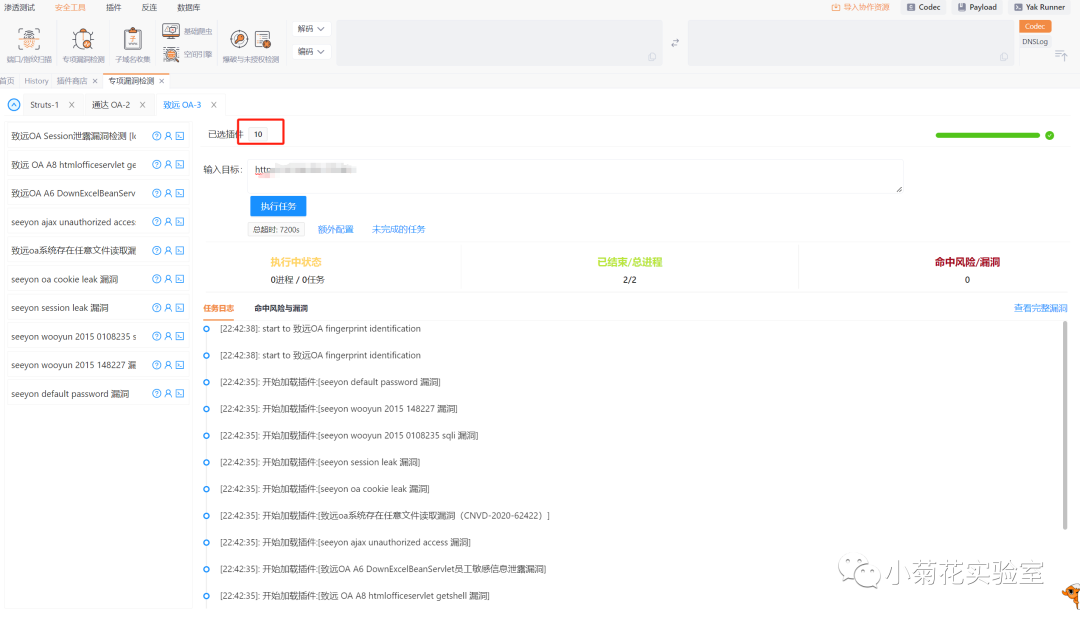1080x620 pixels.
Task: Close the 专项漏洞检测 tab
Action: point(162,81)
